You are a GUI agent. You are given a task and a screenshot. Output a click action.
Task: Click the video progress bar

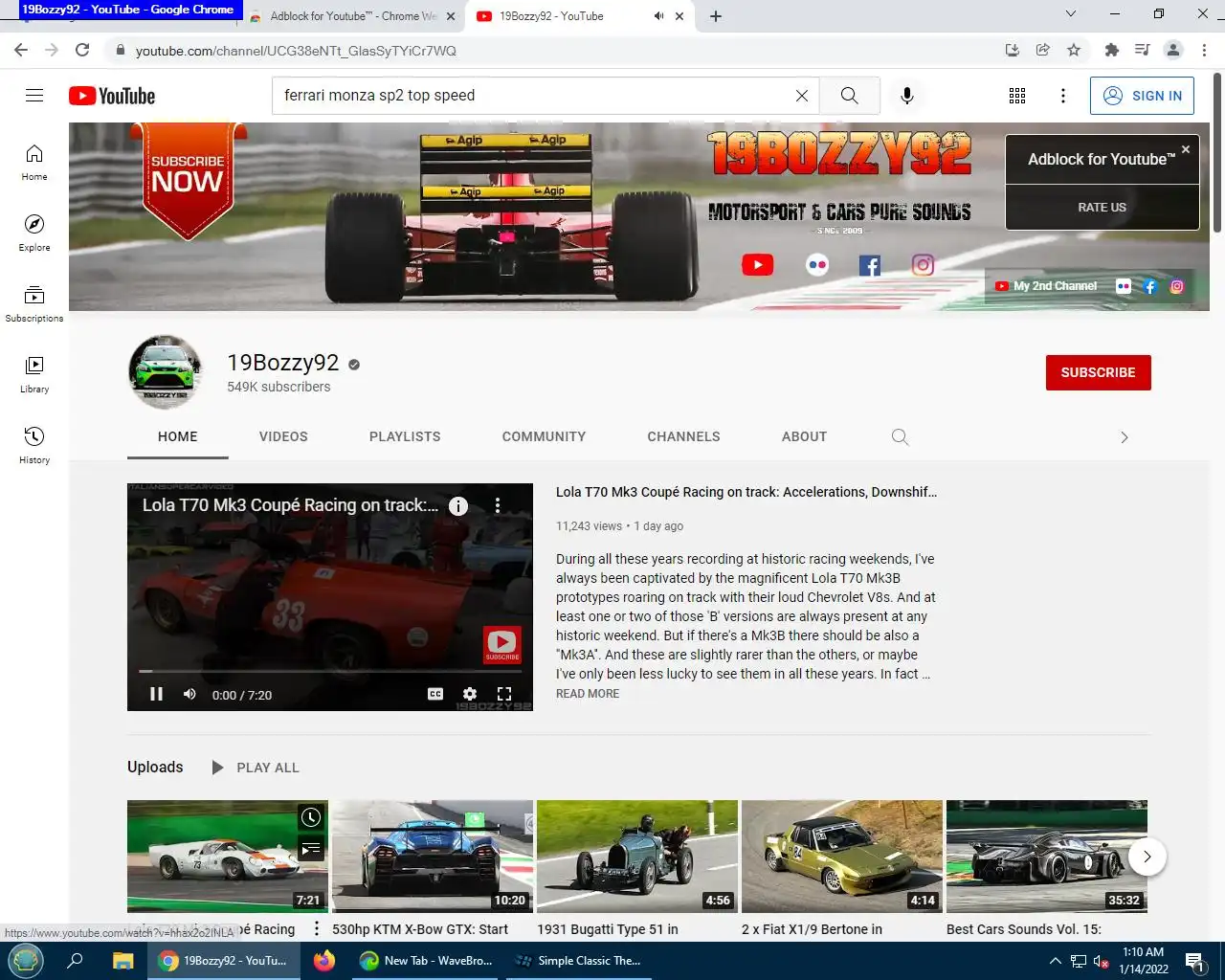[330, 671]
